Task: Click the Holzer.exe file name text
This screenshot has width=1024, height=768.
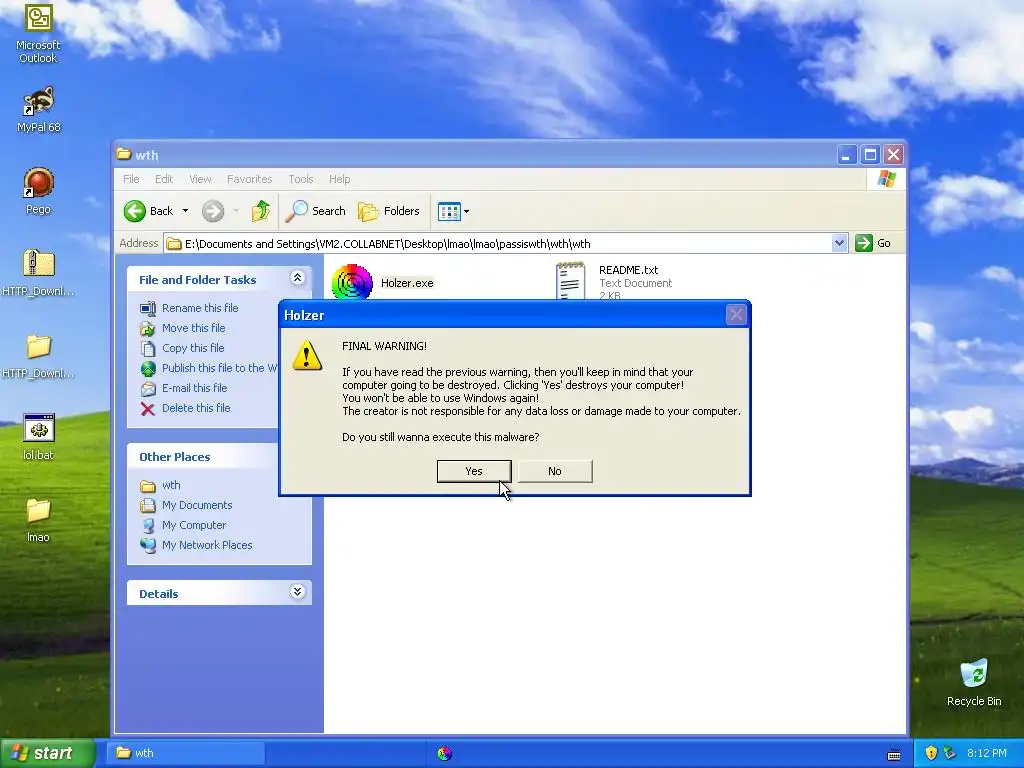Action: (x=407, y=283)
